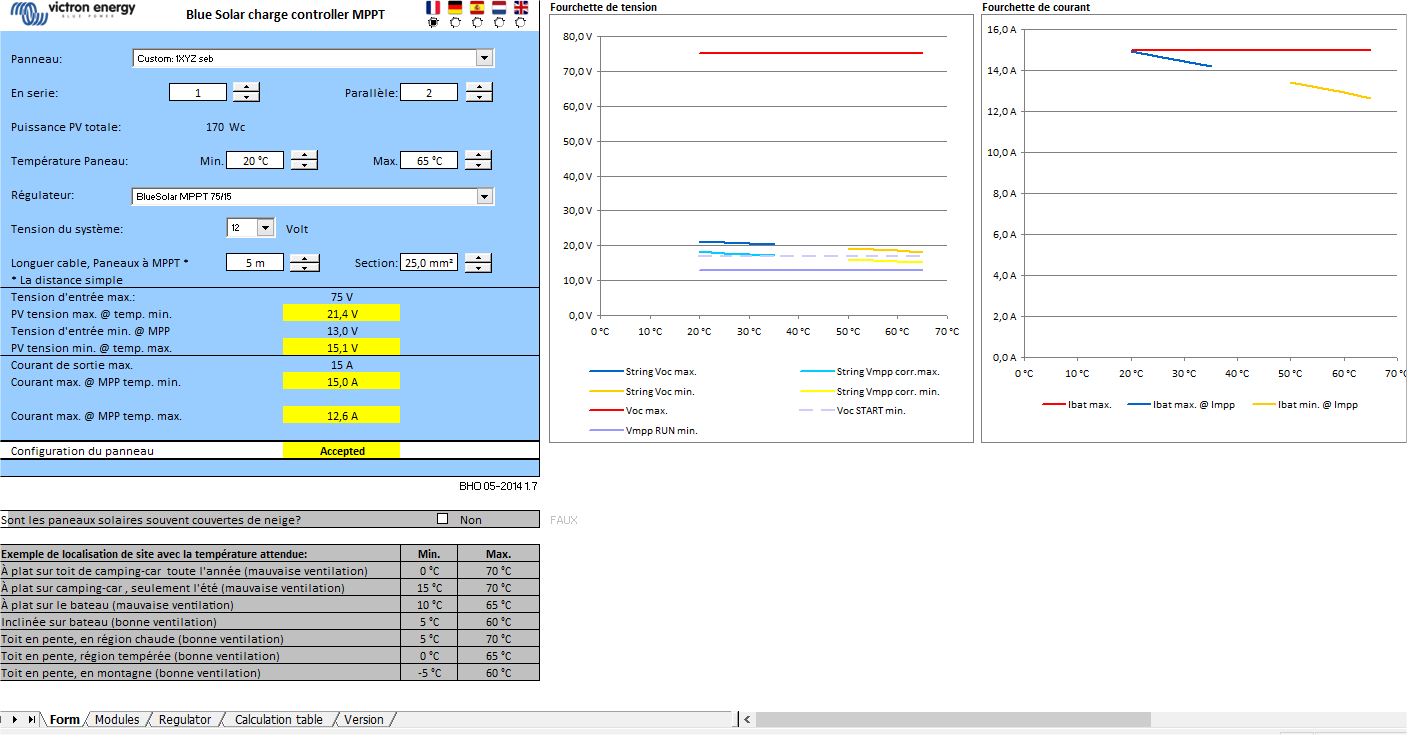
Task: Click the Dutch flag icon
Action: coord(499,7)
